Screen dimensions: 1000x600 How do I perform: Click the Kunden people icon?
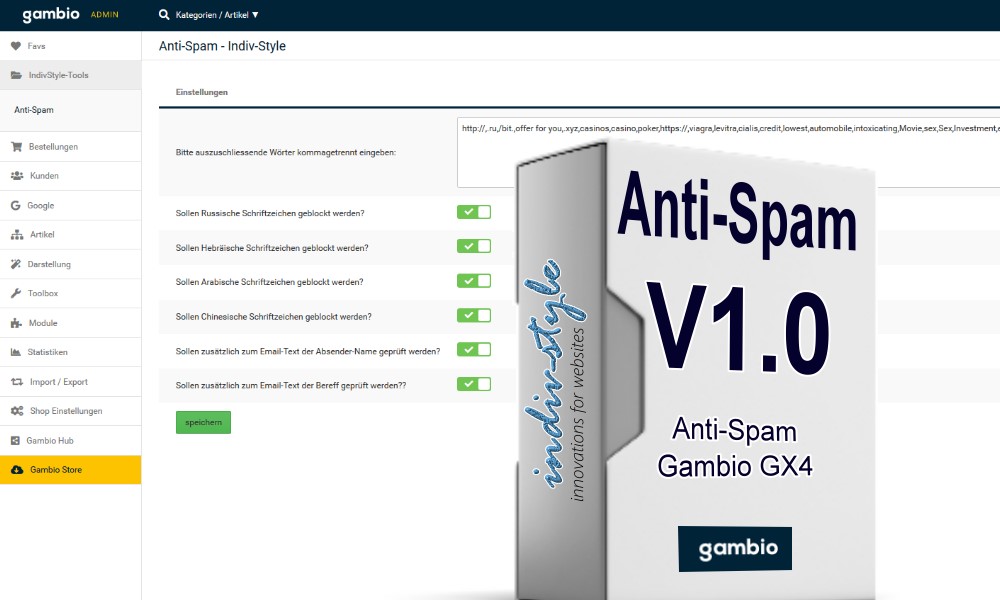[17, 175]
